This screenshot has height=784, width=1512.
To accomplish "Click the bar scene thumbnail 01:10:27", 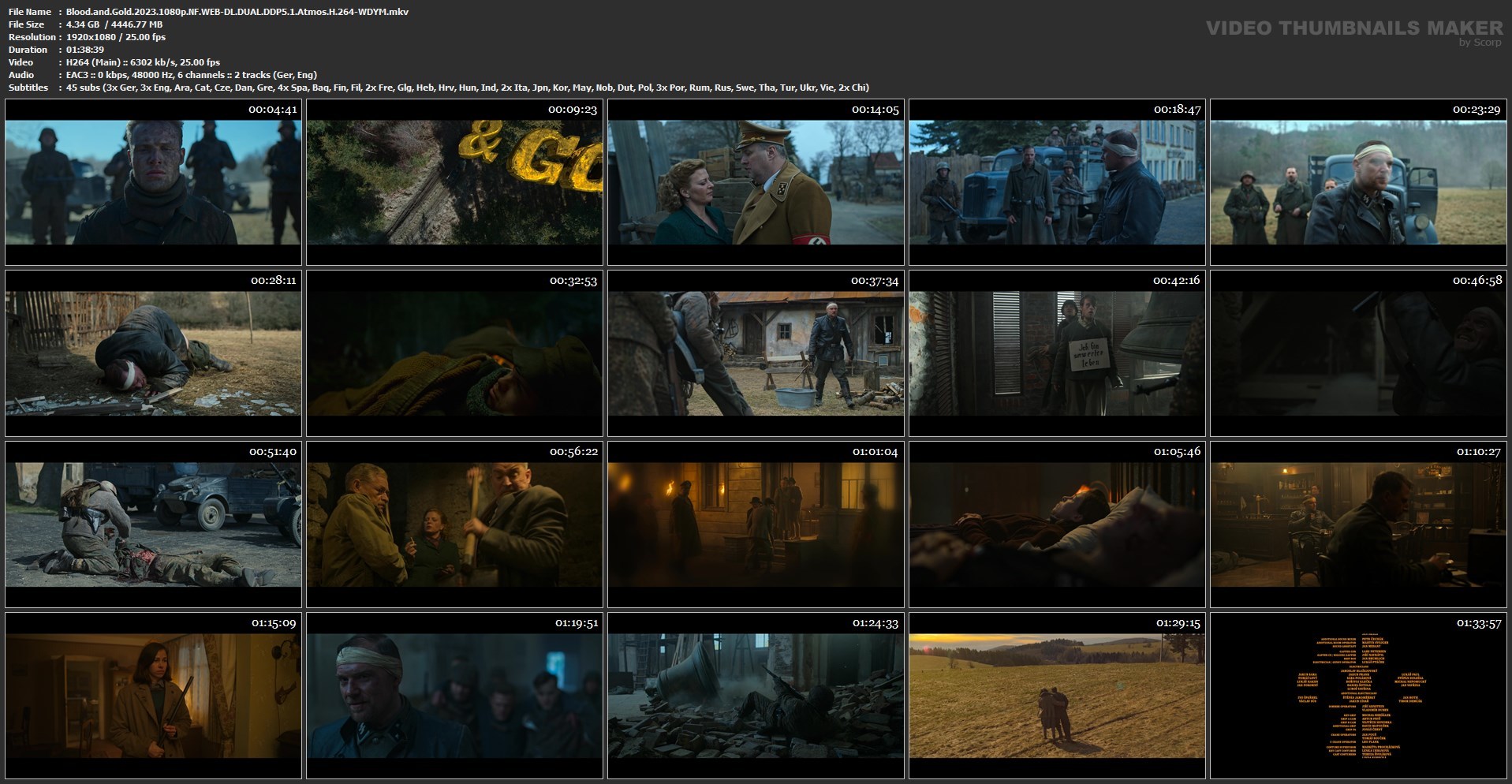I will tap(1358, 525).
